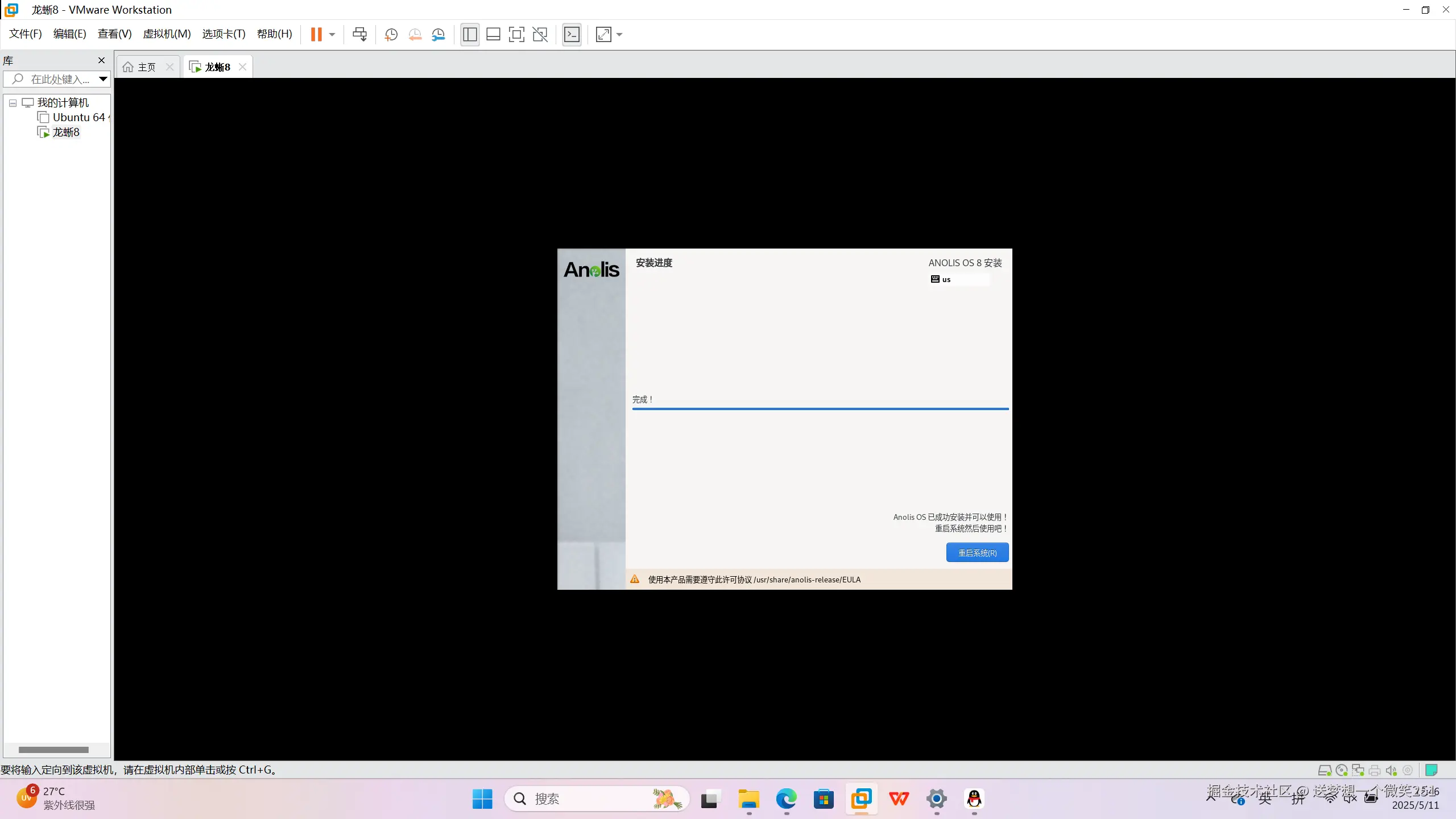Open the snapshot manager icon
This screenshot has height=819, width=1456.
(439, 34)
